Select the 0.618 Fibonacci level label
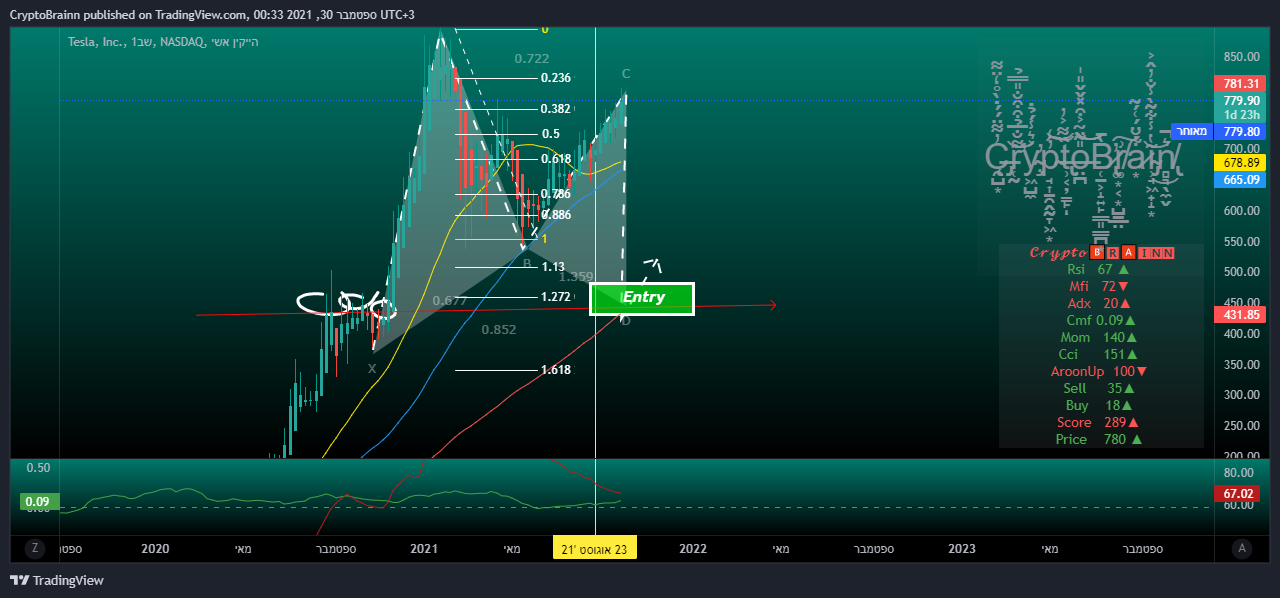The image size is (1280, 598). (555, 159)
